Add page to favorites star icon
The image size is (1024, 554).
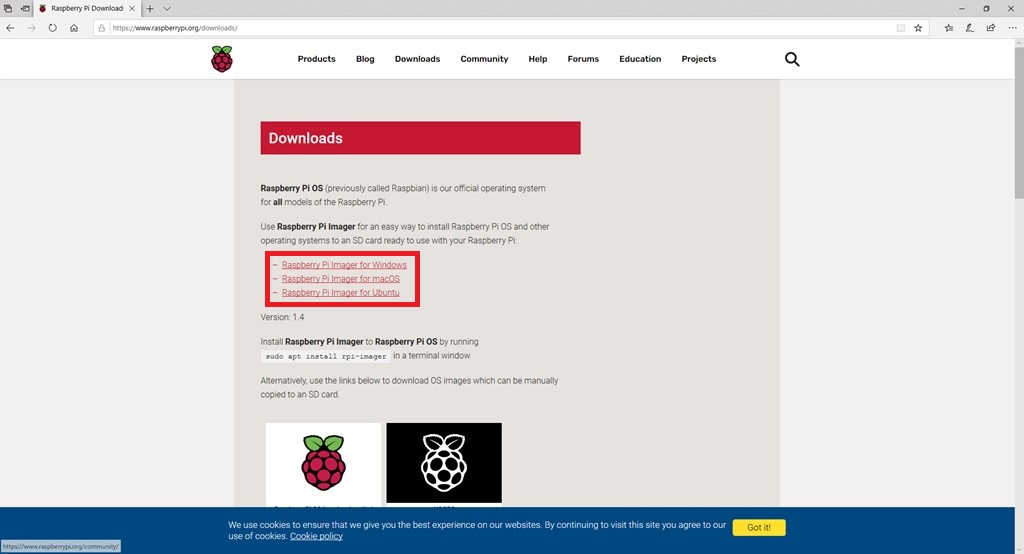918,28
